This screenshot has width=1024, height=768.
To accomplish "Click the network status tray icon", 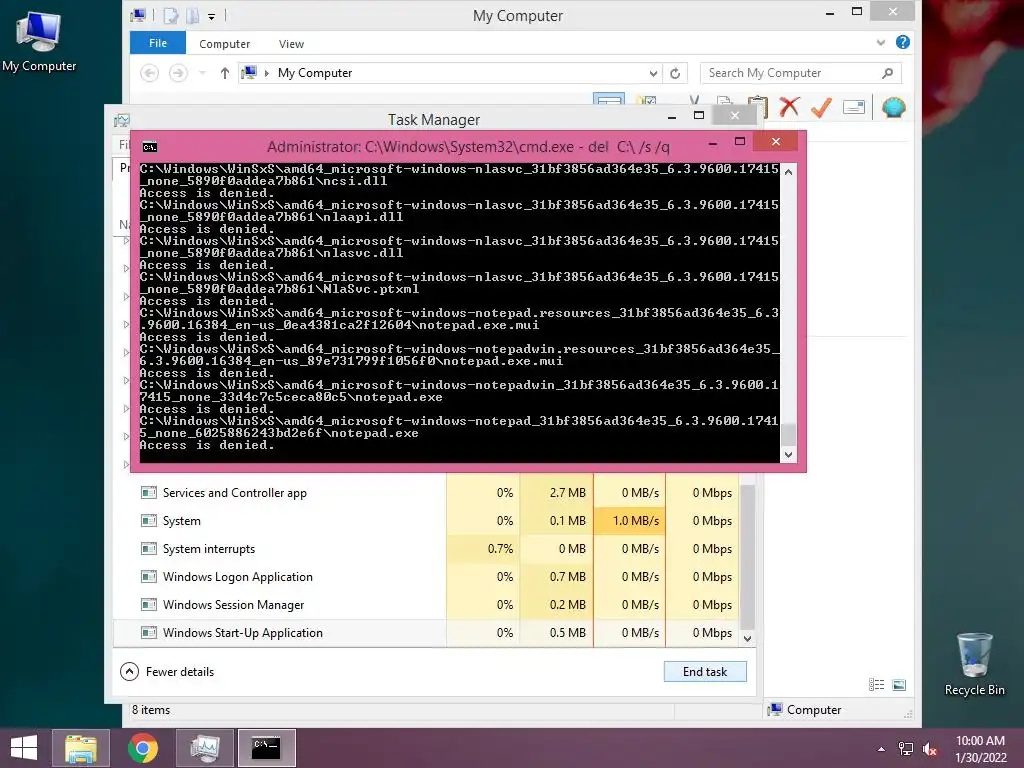I will pyautogui.click(x=906, y=749).
